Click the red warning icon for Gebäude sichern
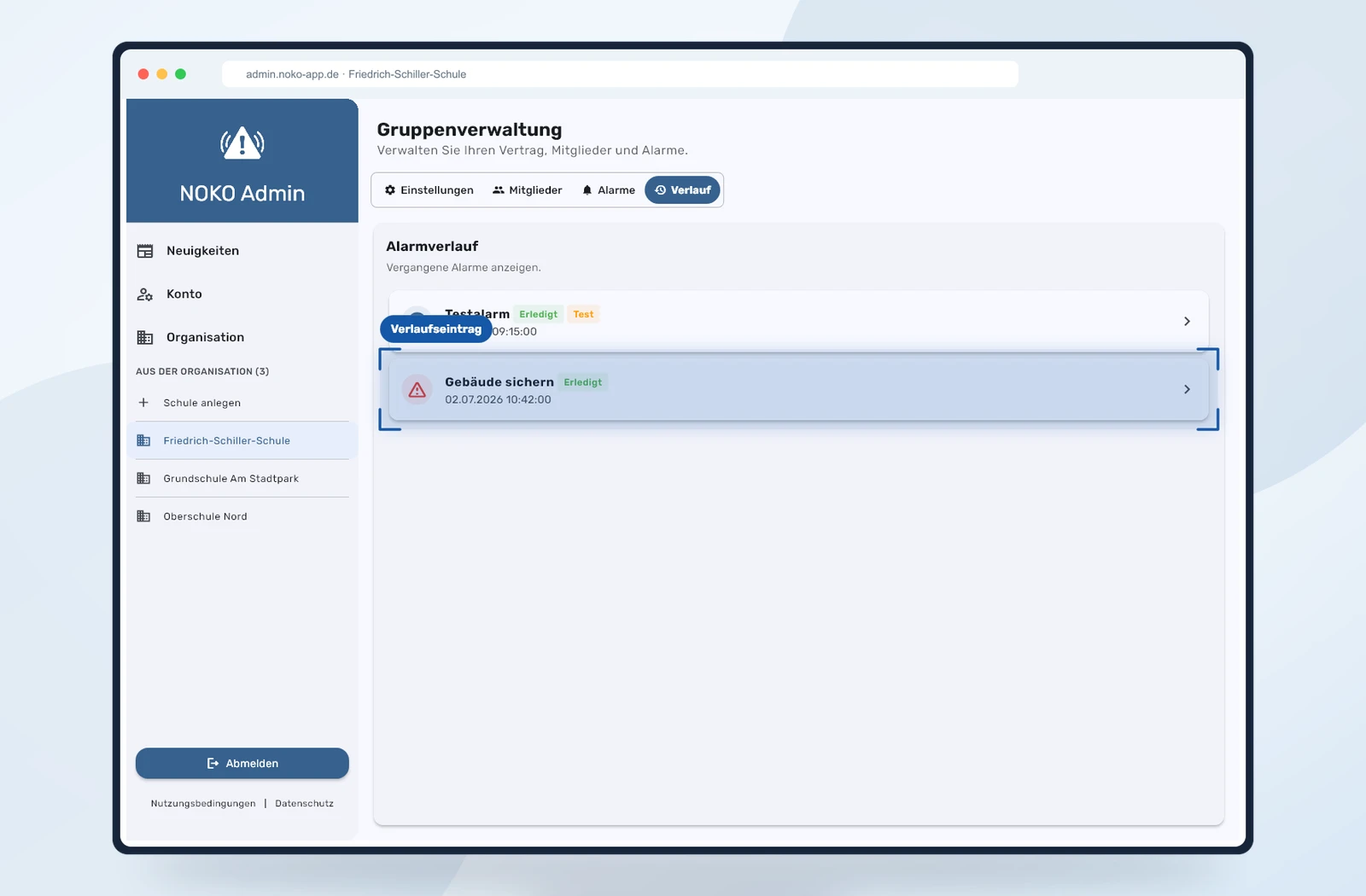 pos(417,390)
